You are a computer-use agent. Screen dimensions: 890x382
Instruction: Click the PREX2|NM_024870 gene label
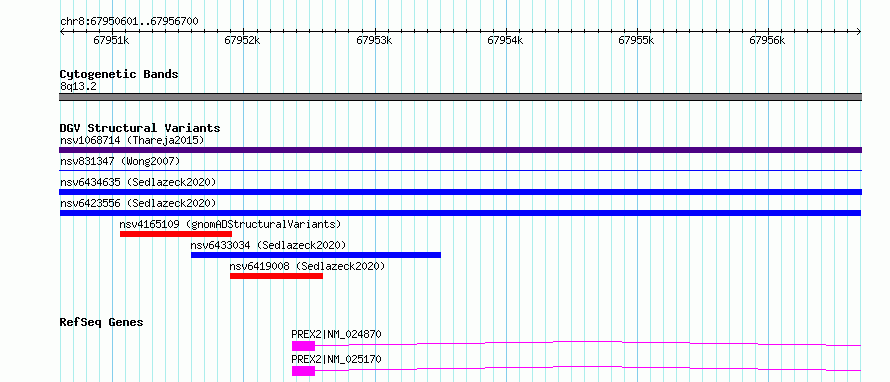pos(336,334)
